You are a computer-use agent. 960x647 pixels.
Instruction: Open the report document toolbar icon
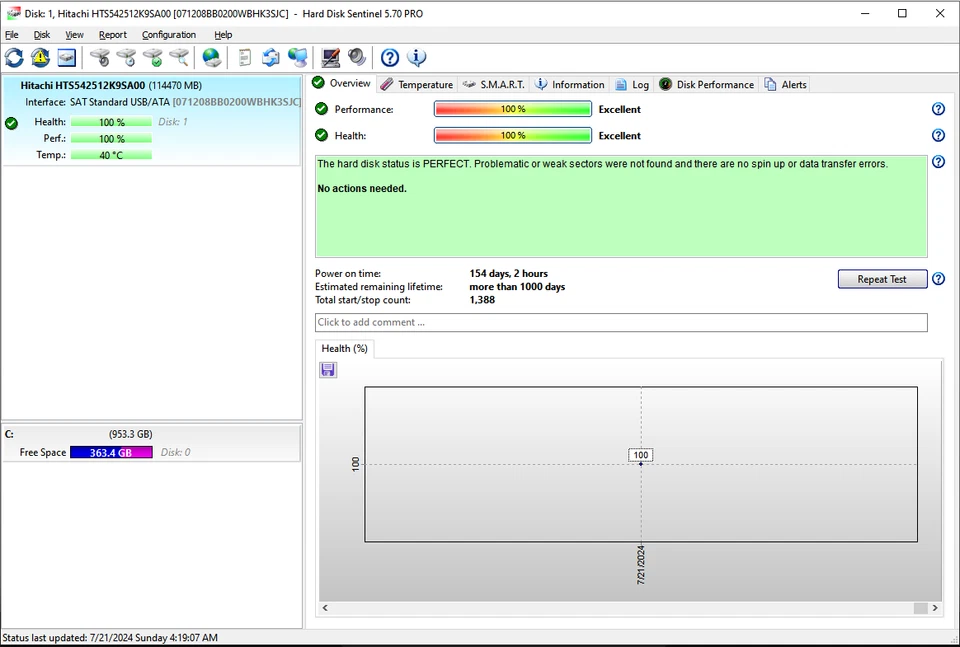pyautogui.click(x=244, y=58)
